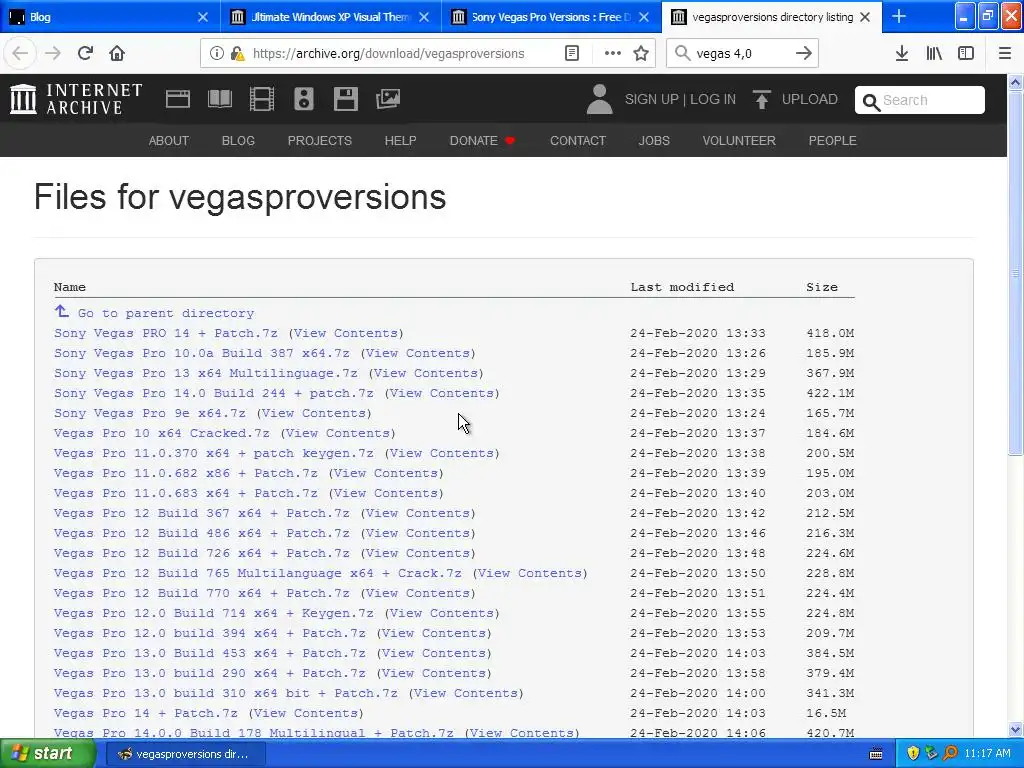Click the browser Back arrow button
The height and width of the screenshot is (768, 1024).
(x=20, y=53)
